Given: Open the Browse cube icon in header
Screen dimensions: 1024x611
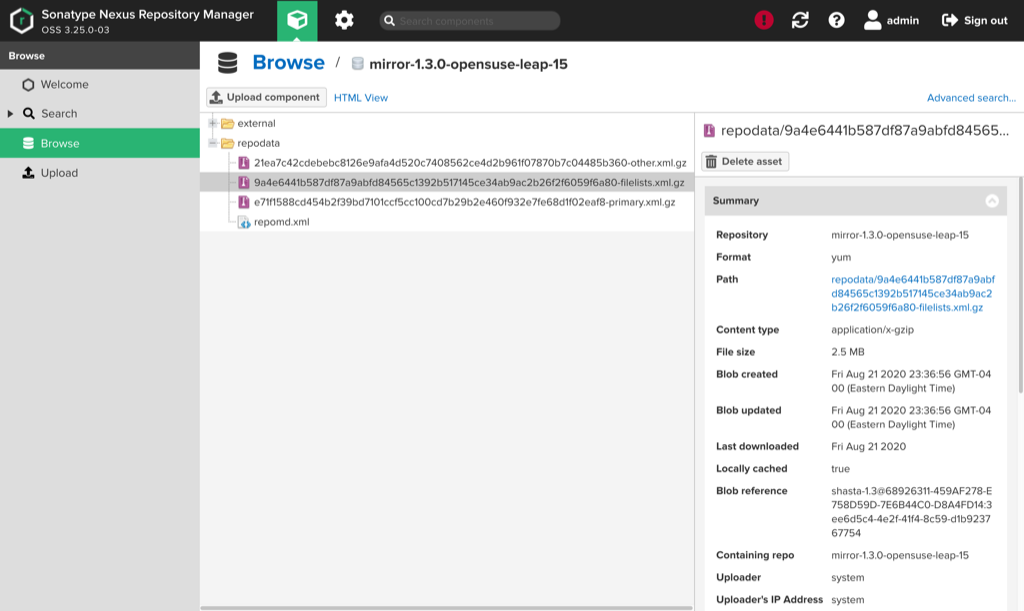Looking at the screenshot, I should tap(297, 20).
